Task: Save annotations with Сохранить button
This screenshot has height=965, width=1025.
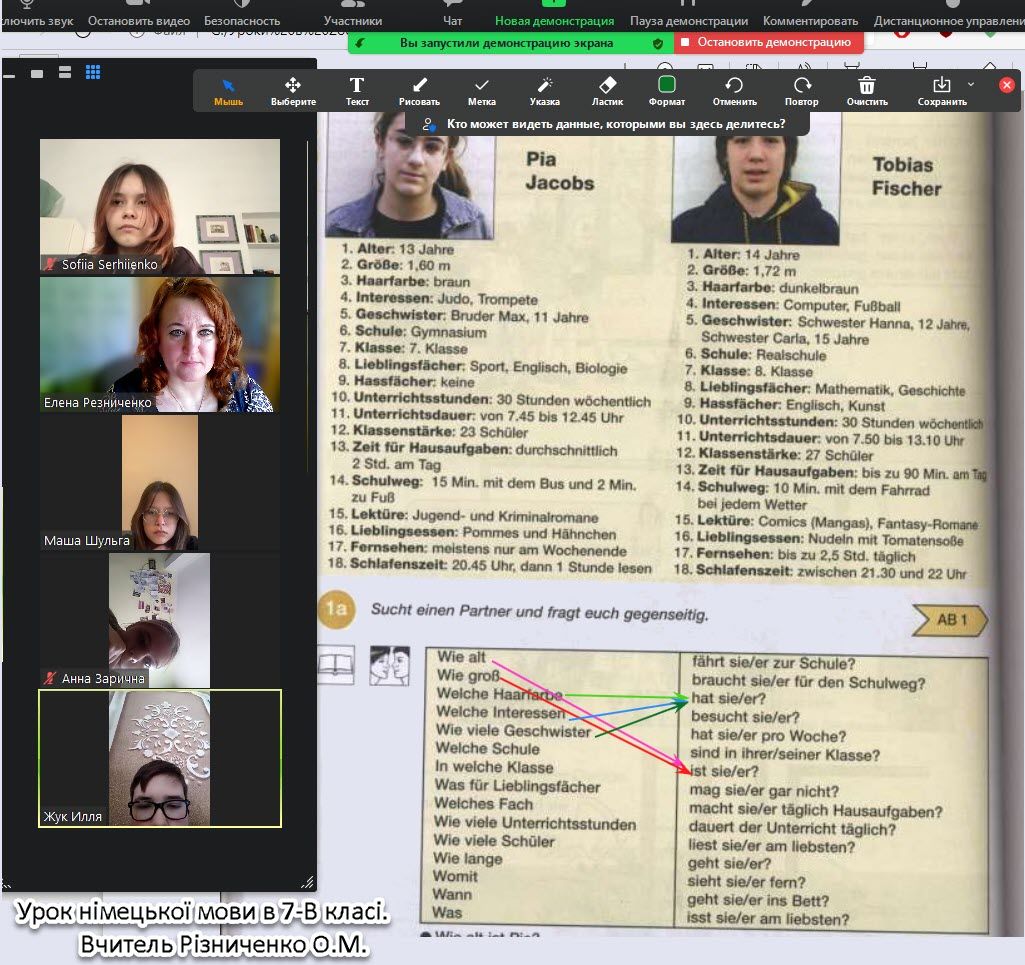Action: (x=941, y=91)
